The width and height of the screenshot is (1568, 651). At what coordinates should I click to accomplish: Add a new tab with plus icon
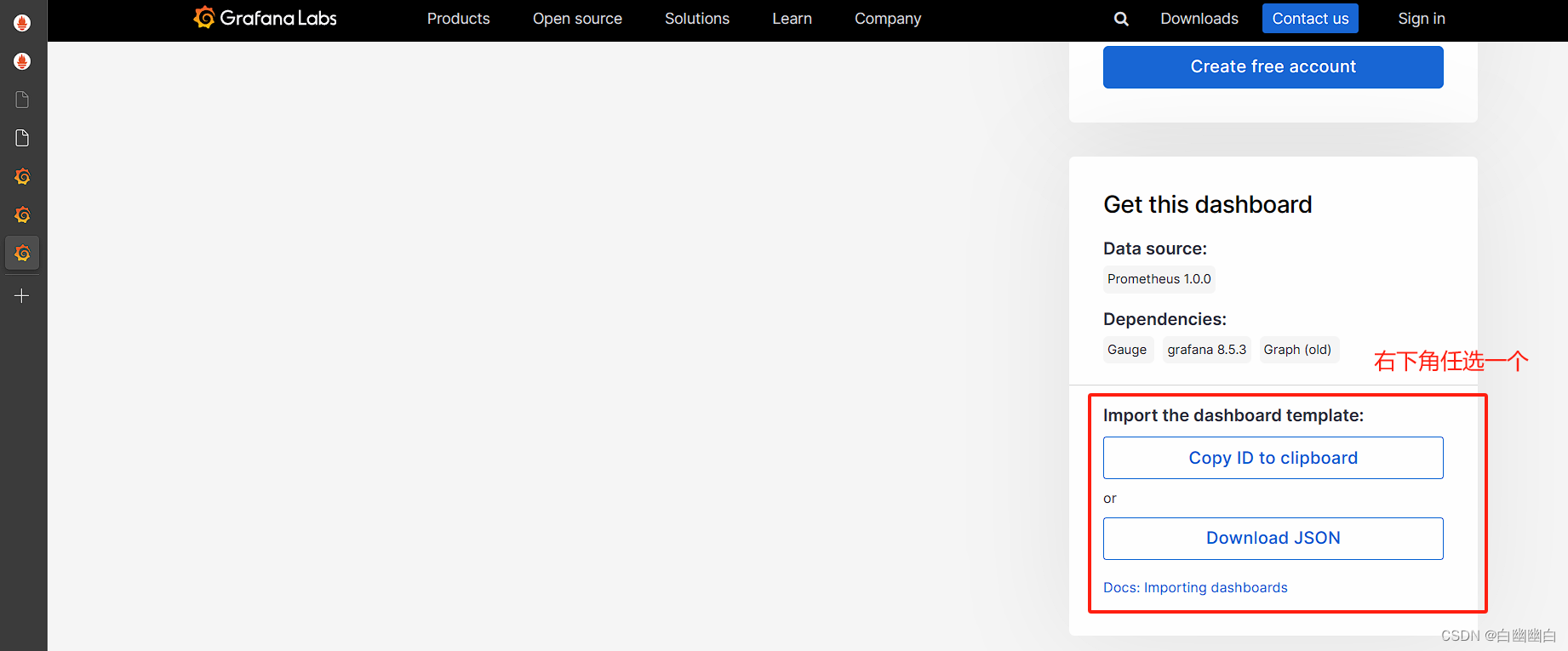tap(22, 295)
